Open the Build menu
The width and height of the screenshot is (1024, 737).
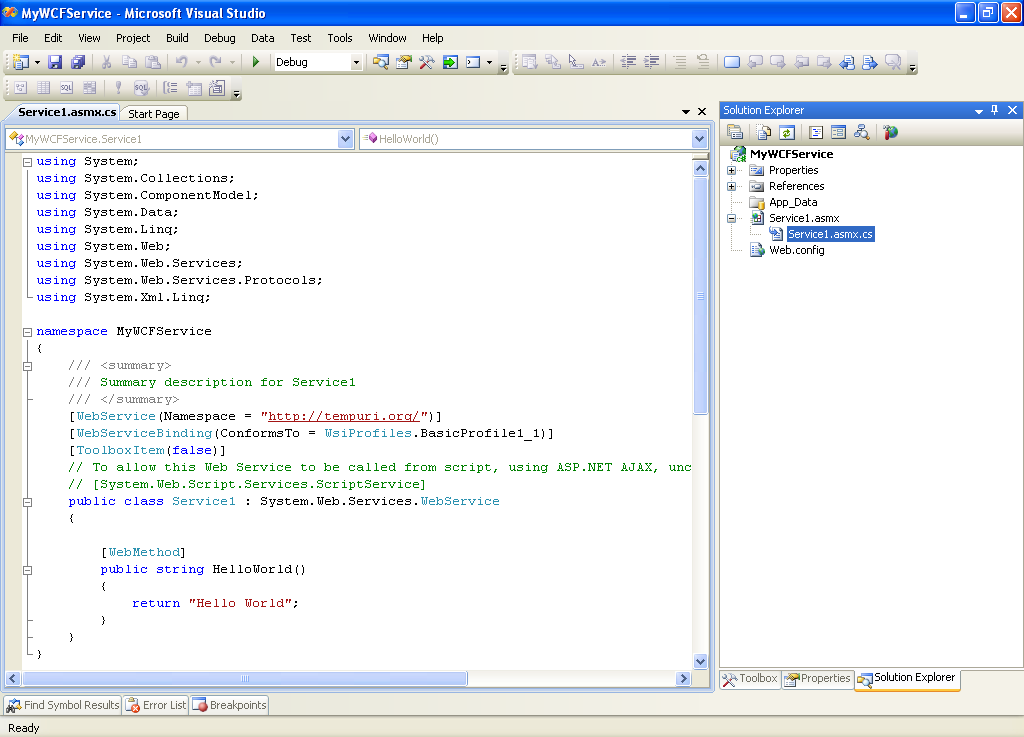(x=177, y=38)
